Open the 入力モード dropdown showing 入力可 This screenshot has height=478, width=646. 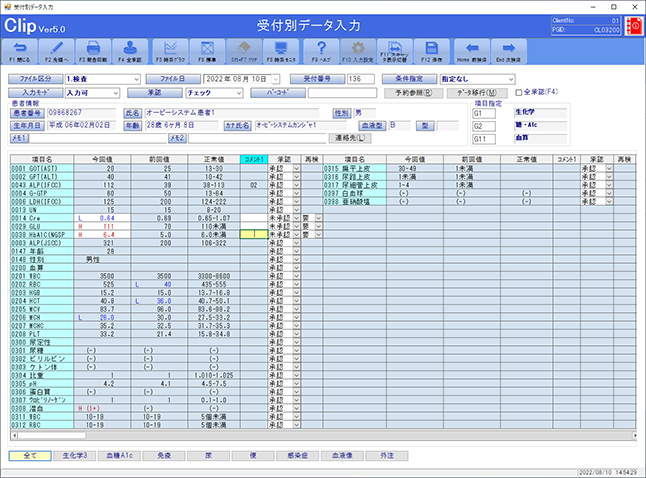click(x=116, y=93)
